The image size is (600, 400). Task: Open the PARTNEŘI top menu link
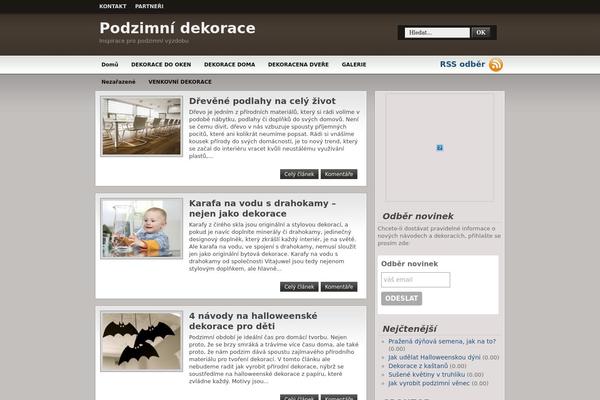click(149, 6)
